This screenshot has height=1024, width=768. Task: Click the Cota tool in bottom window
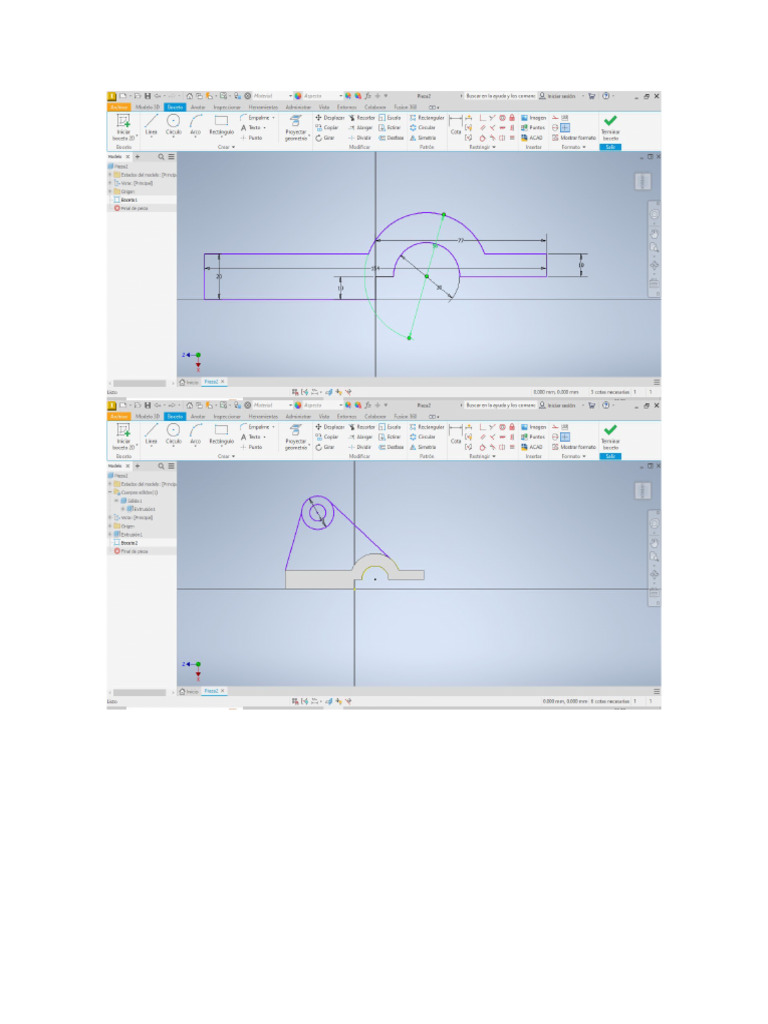[456, 434]
